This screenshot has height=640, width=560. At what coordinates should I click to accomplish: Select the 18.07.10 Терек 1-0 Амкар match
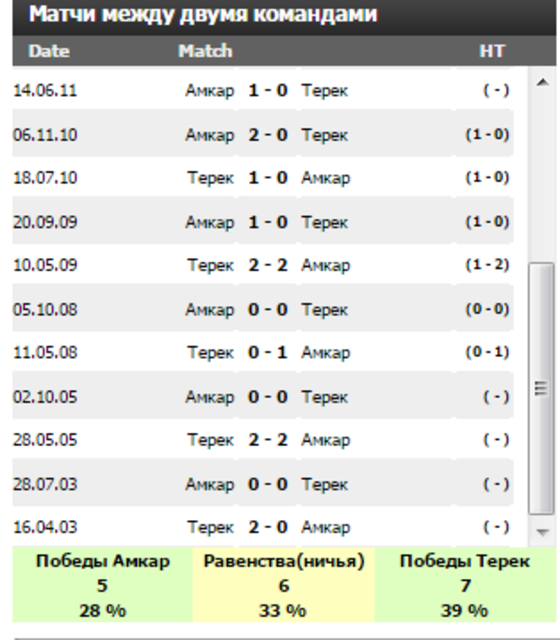click(263, 178)
